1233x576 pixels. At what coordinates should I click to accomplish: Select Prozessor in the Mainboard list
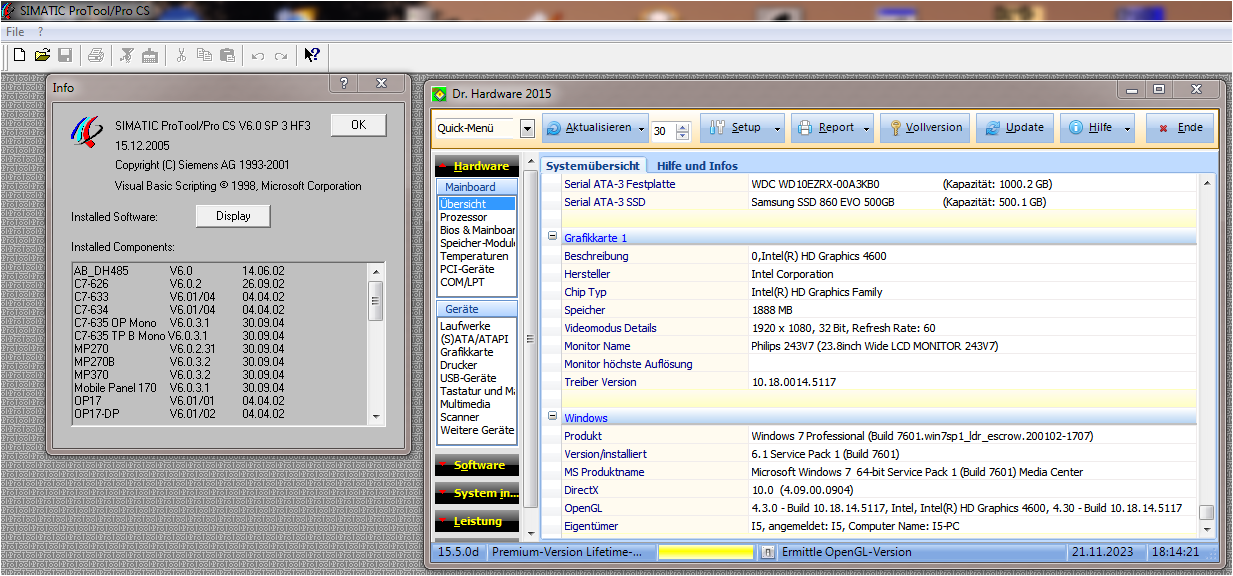(464, 217)
